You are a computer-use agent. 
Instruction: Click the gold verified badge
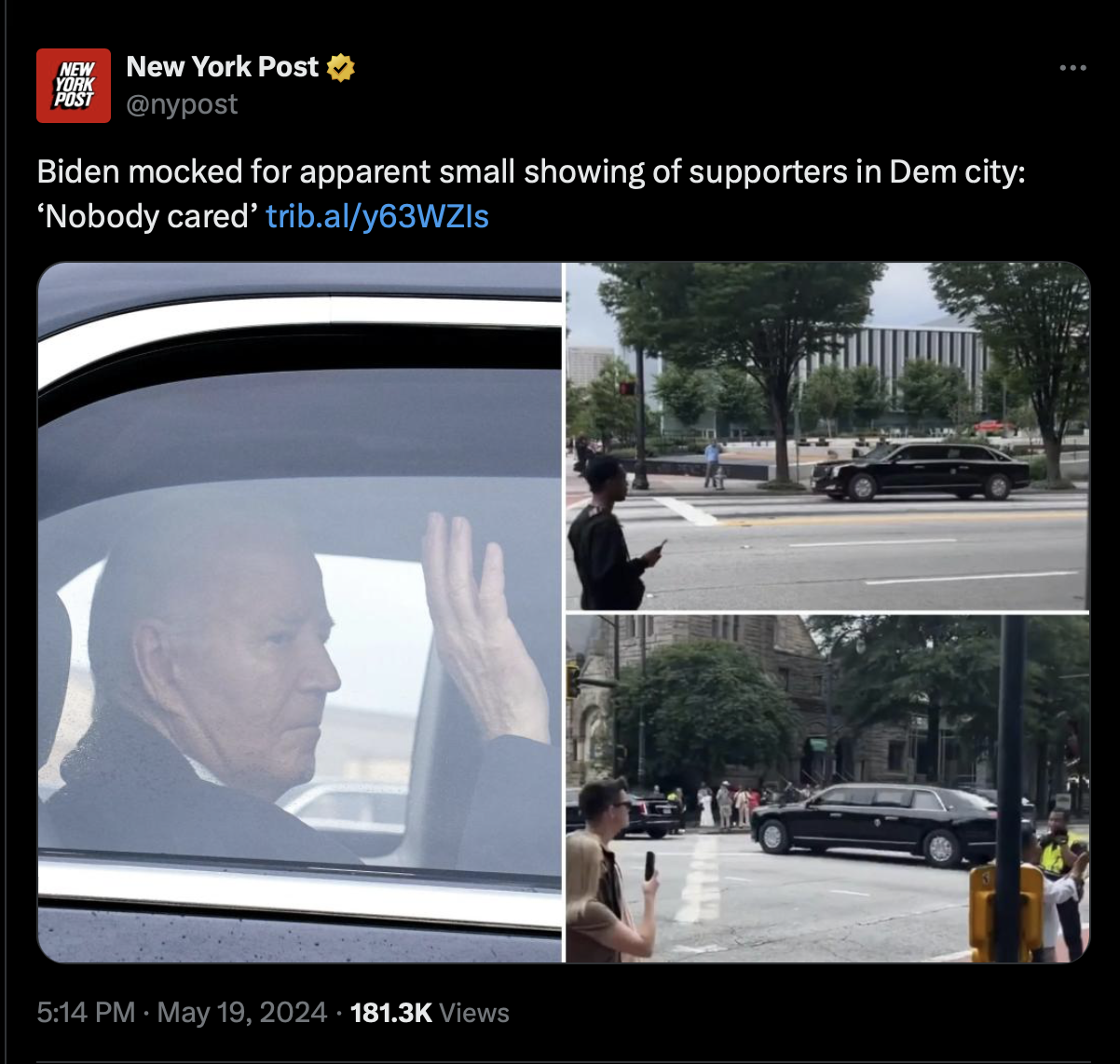341,67
